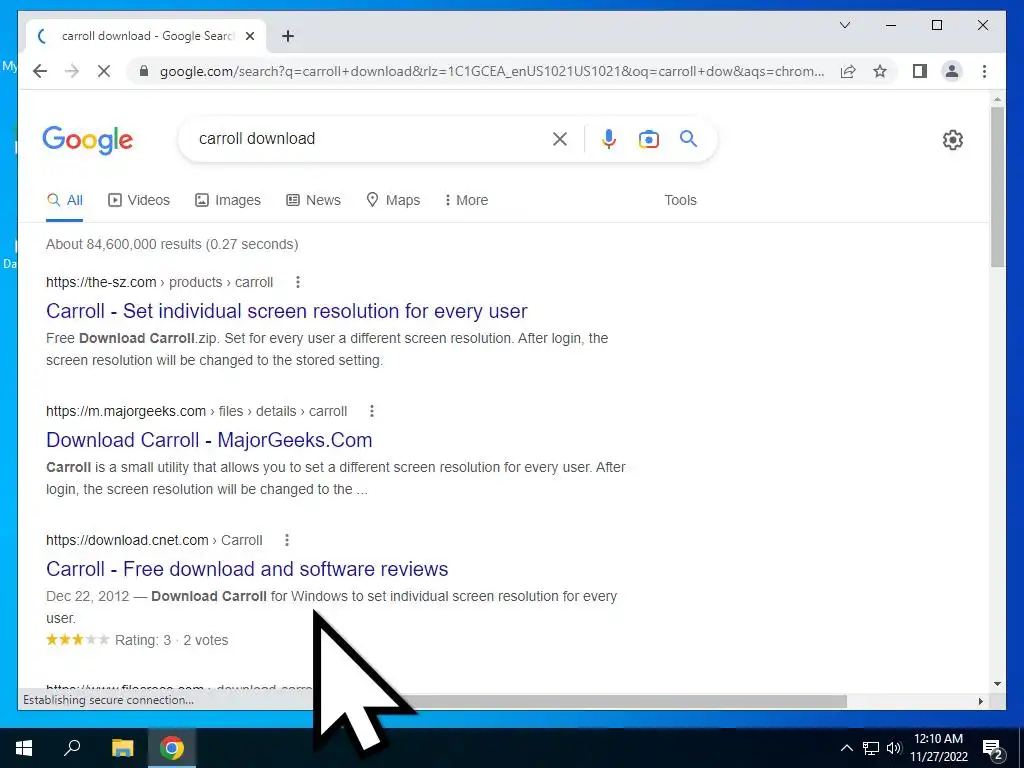Viewport: 1024px width, 768px height.
Task: Open the taskbar clock and date
Action: coord(938,748)
